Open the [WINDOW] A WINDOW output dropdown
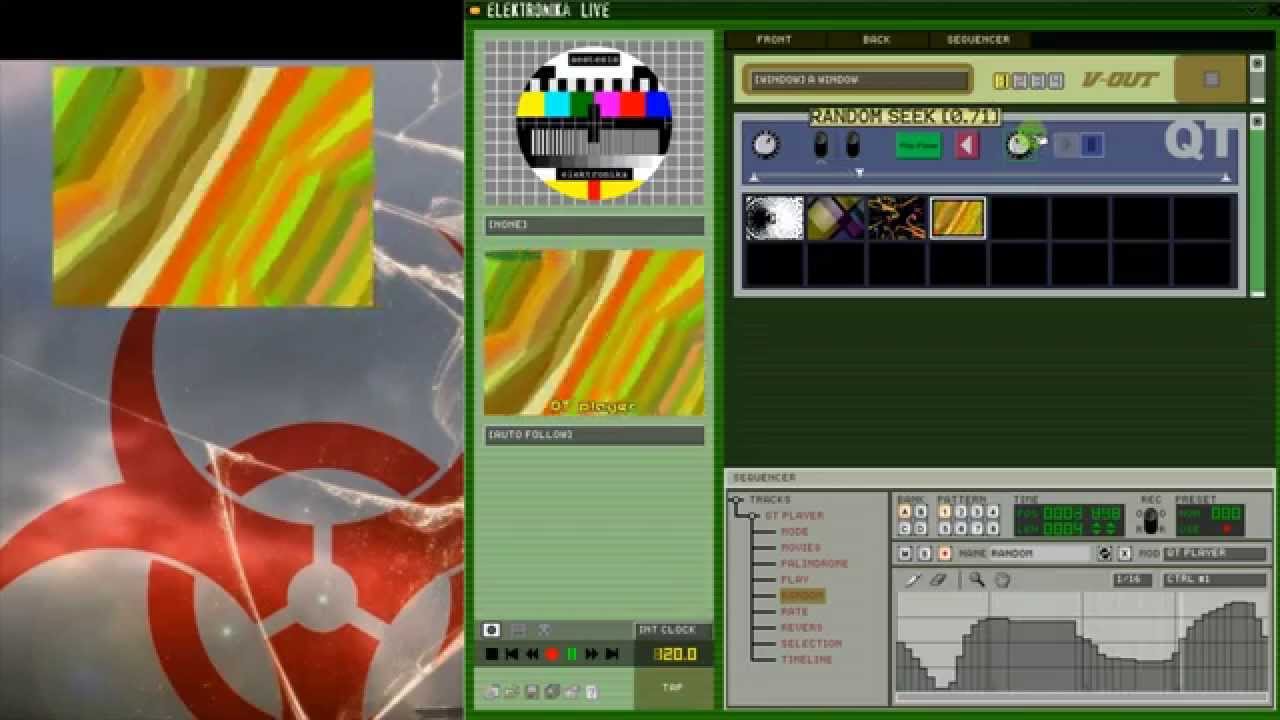The image size is (1280, 720). 860,80
